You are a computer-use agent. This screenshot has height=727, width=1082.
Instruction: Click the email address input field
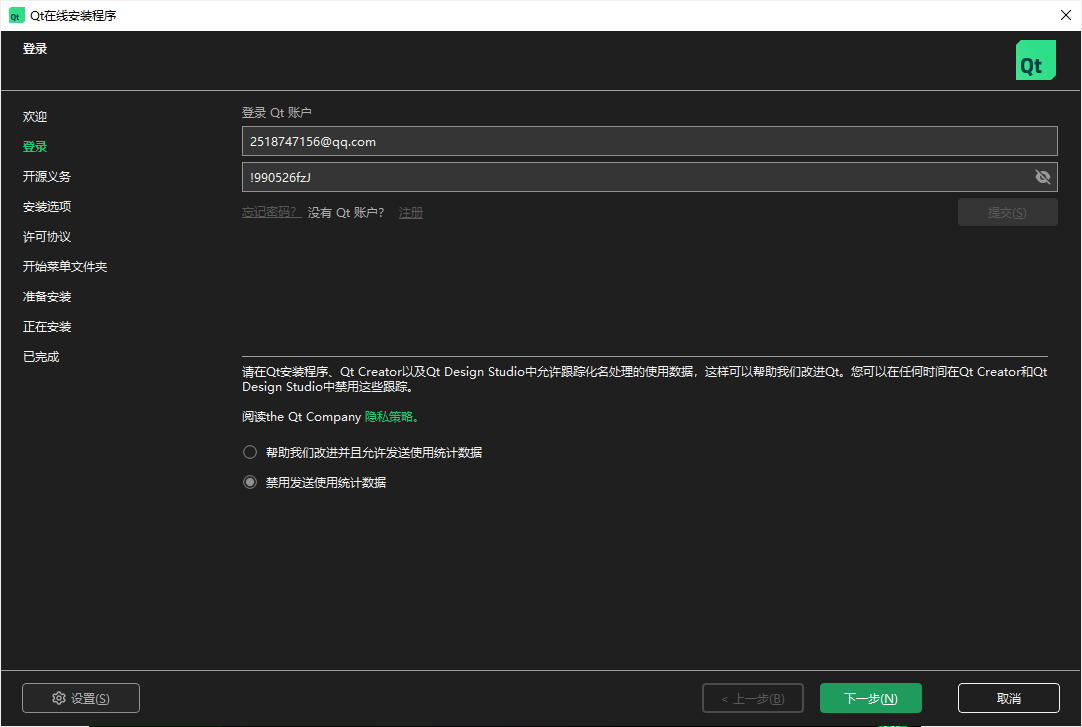[649, 141]
